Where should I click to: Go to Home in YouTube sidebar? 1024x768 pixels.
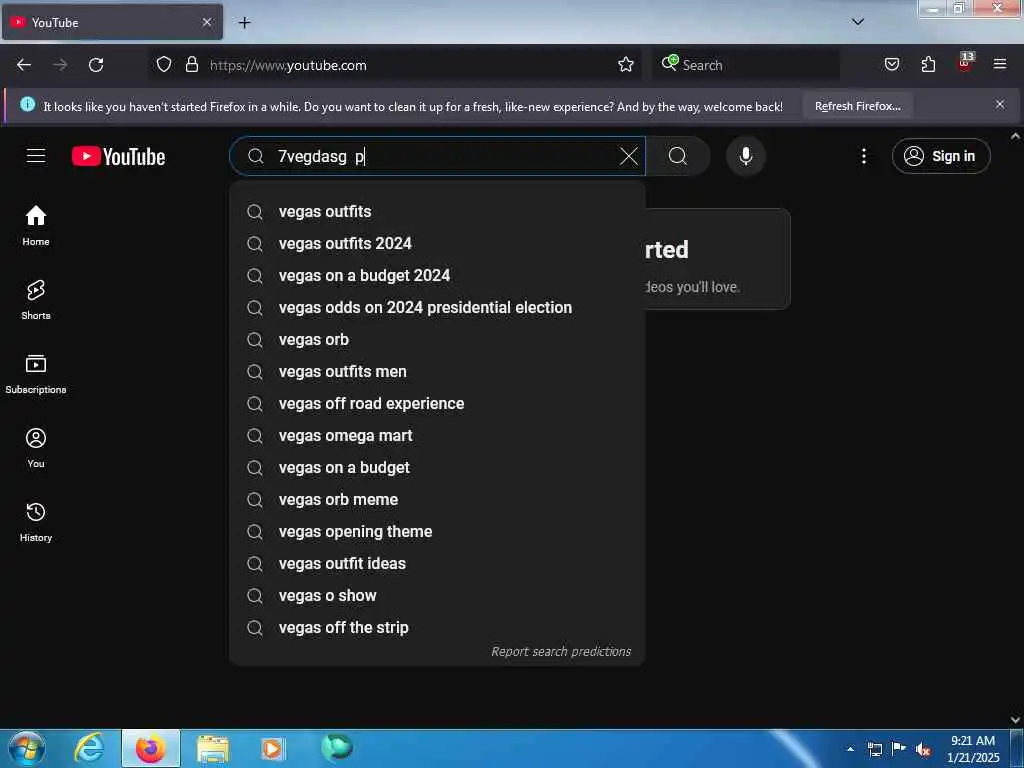pyautogui.click(x=36, y=225)
